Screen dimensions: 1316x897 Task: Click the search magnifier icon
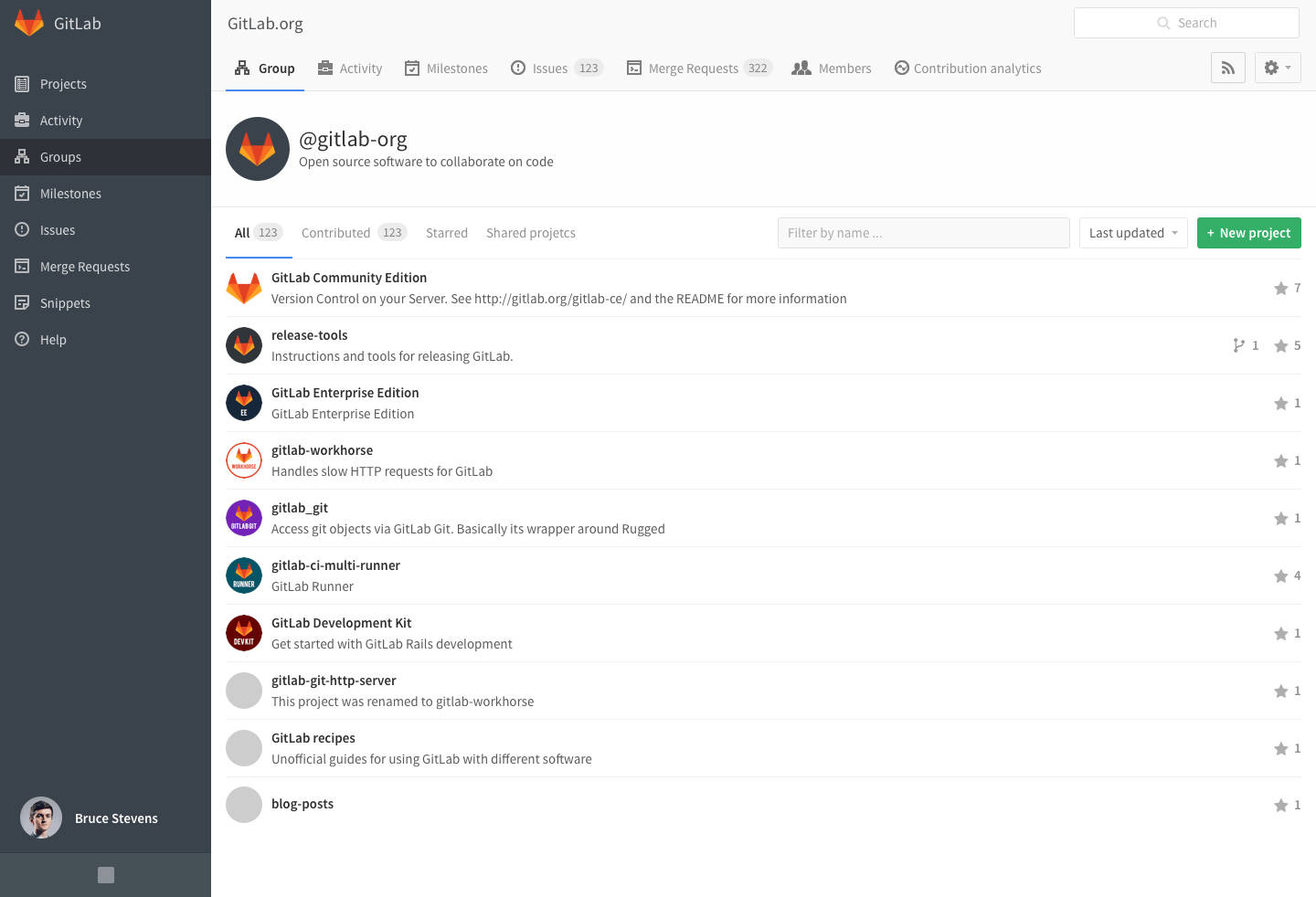1163,23
